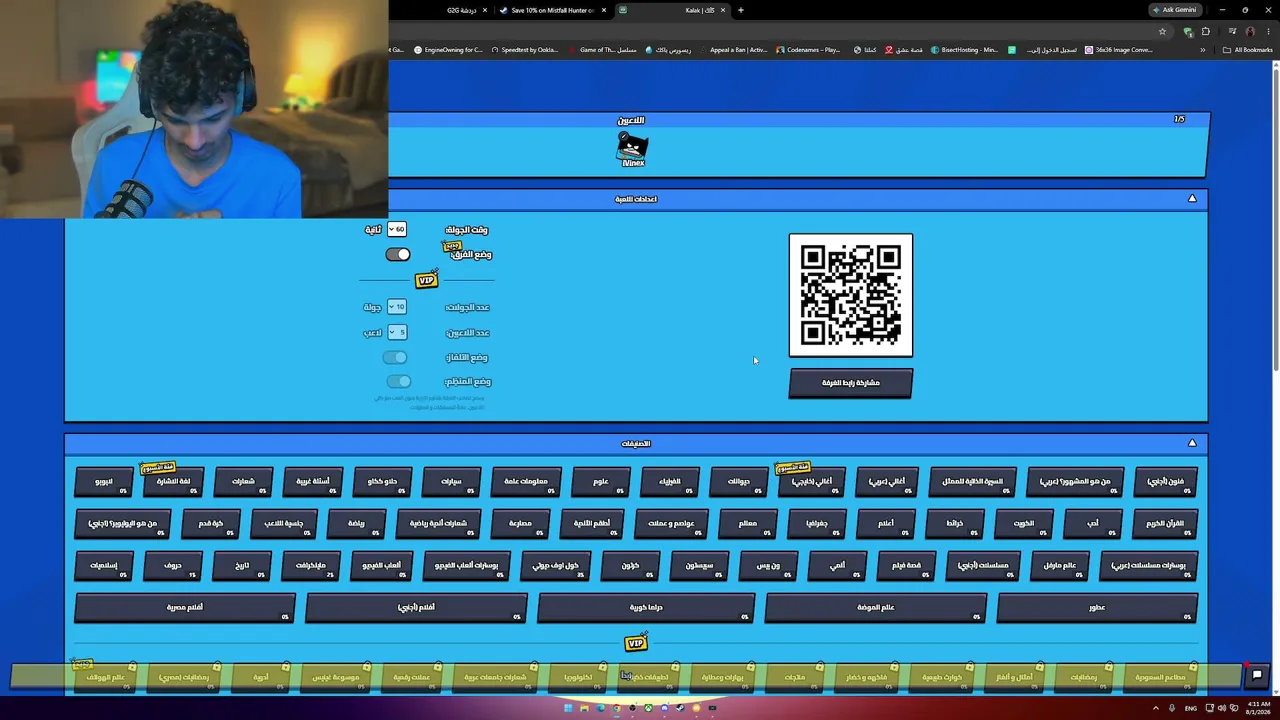Open the players count 5 dropdown
The height and width of the screenshot is (720, 1280).
click(397, 332)
